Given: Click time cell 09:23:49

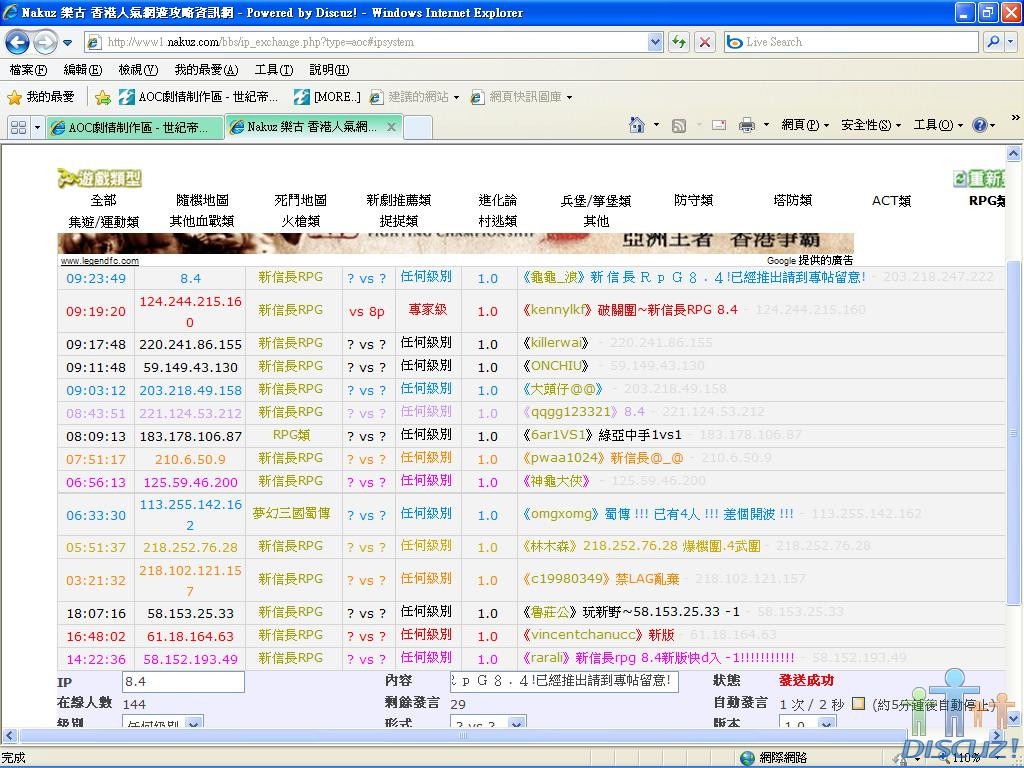Looking at the screenshot, I should pos(96,278).
